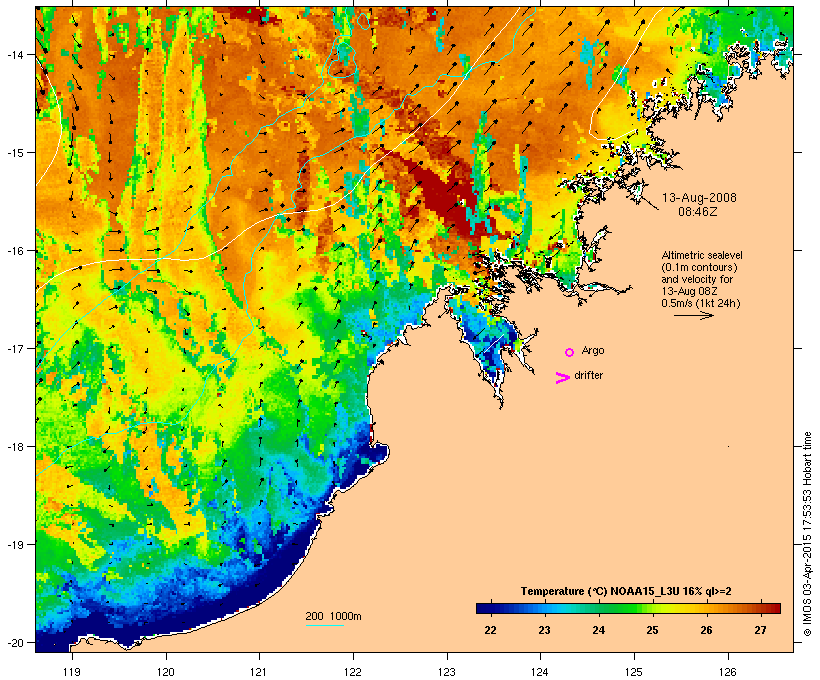This screenshot has height=680, width=820.
Task: Click the velocity scale arrow under 0.5m/s
Action: pos(693,315)
